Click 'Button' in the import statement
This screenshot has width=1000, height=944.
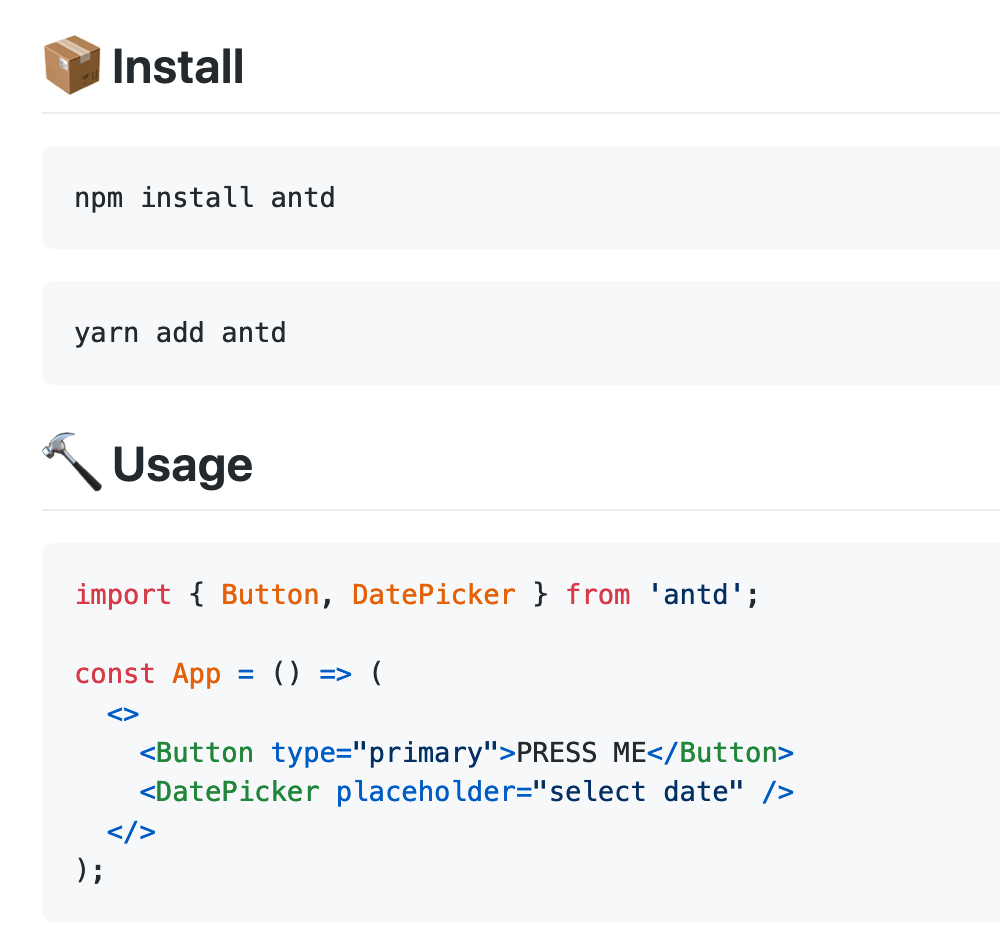(x=270, y=594)
